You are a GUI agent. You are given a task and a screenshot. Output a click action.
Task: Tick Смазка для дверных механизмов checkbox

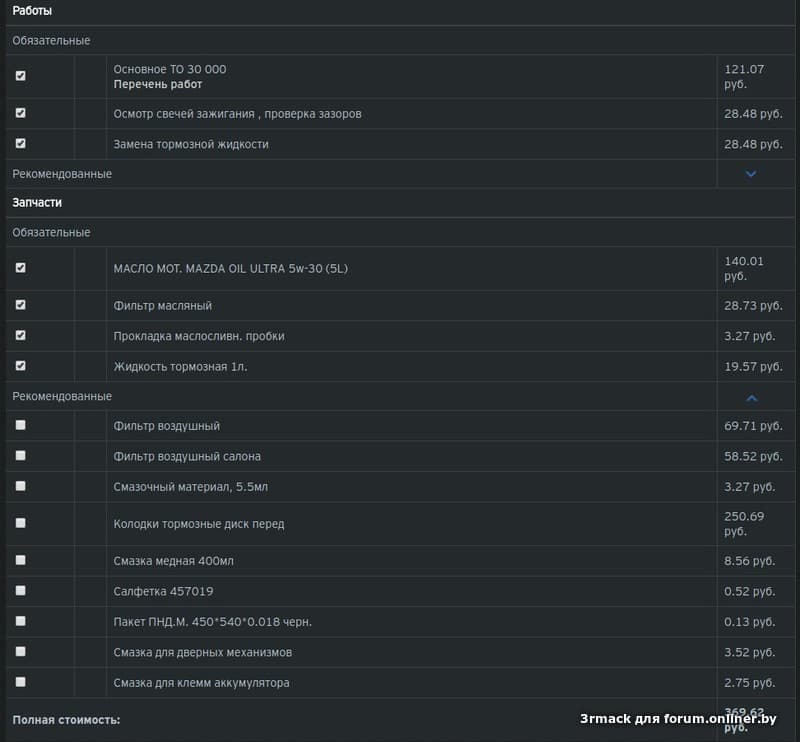[21, 651]
